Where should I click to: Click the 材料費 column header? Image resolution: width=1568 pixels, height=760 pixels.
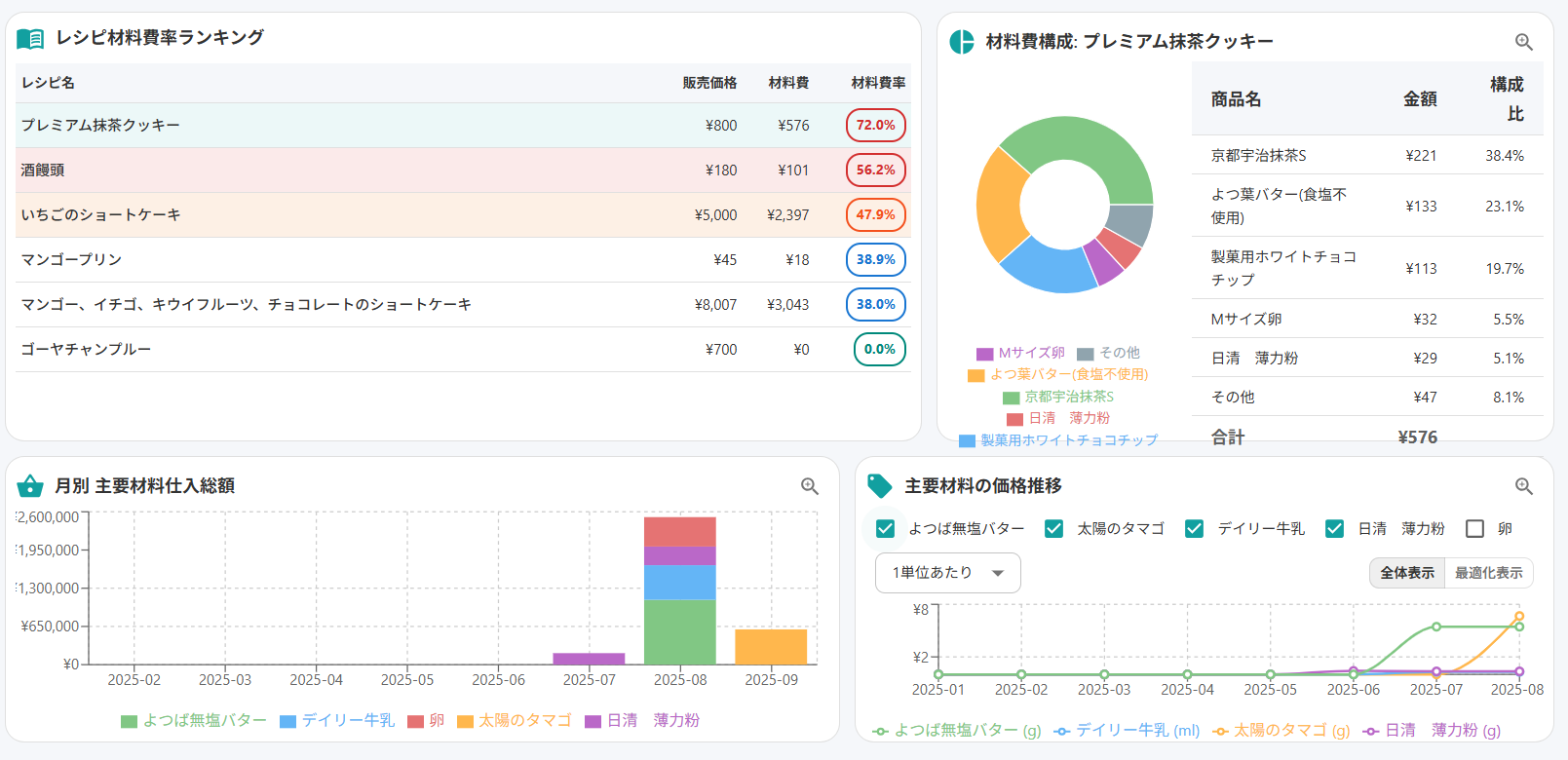pyautogui.click(x=788, y=83)
